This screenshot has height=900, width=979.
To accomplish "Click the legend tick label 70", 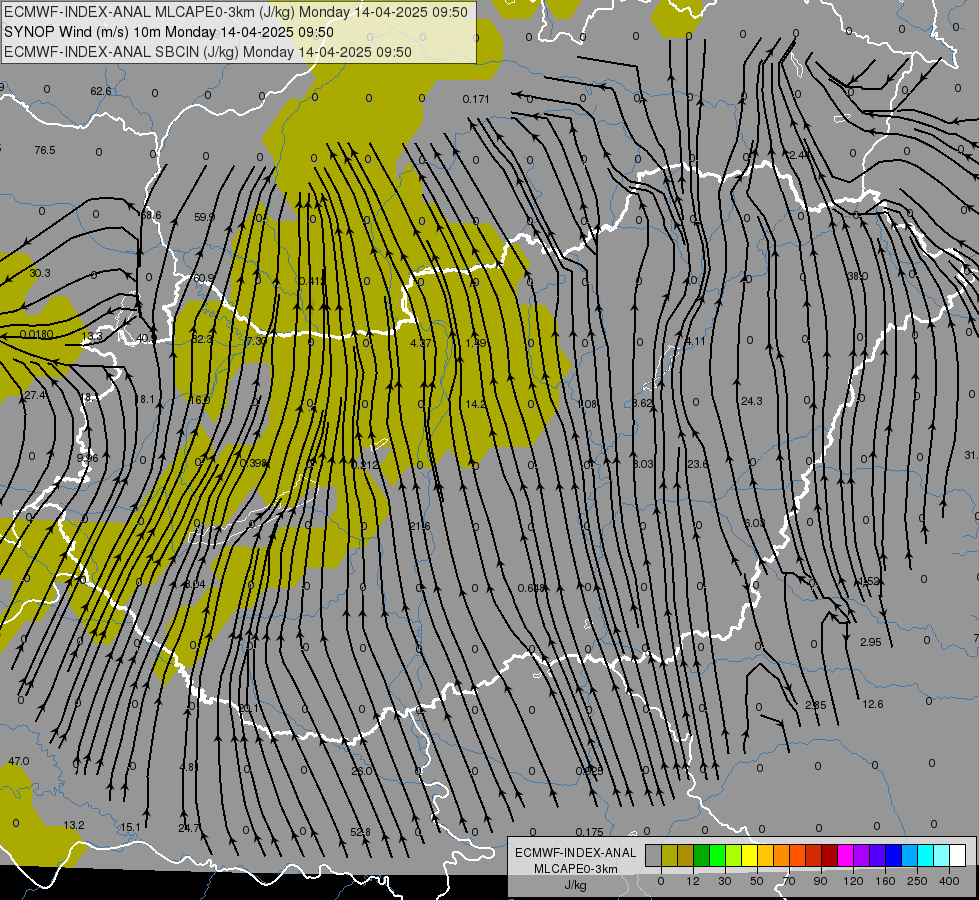I will point(789,881).
